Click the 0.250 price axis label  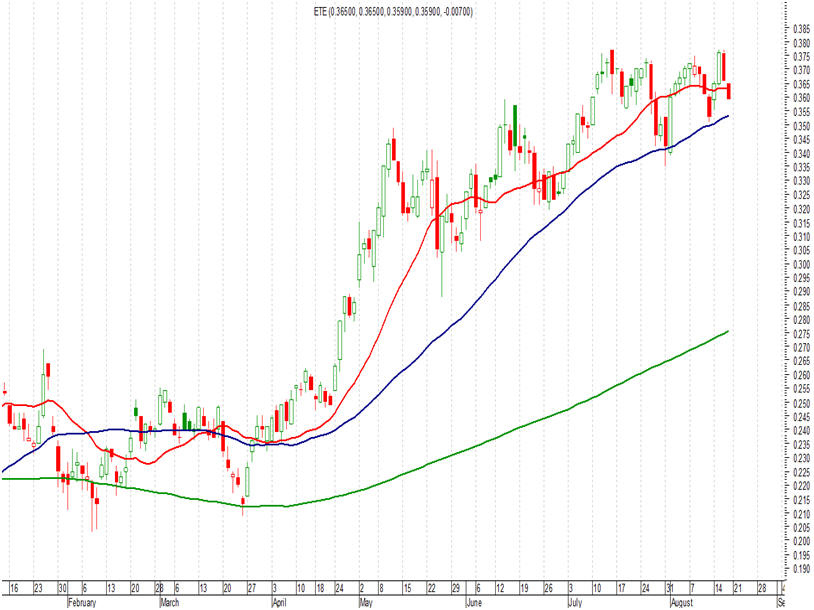click(x=803, y=403)
